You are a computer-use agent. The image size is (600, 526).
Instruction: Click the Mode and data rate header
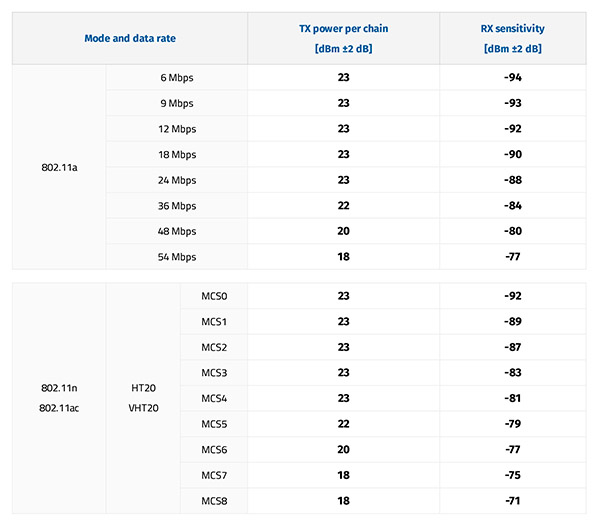point(129,38)
